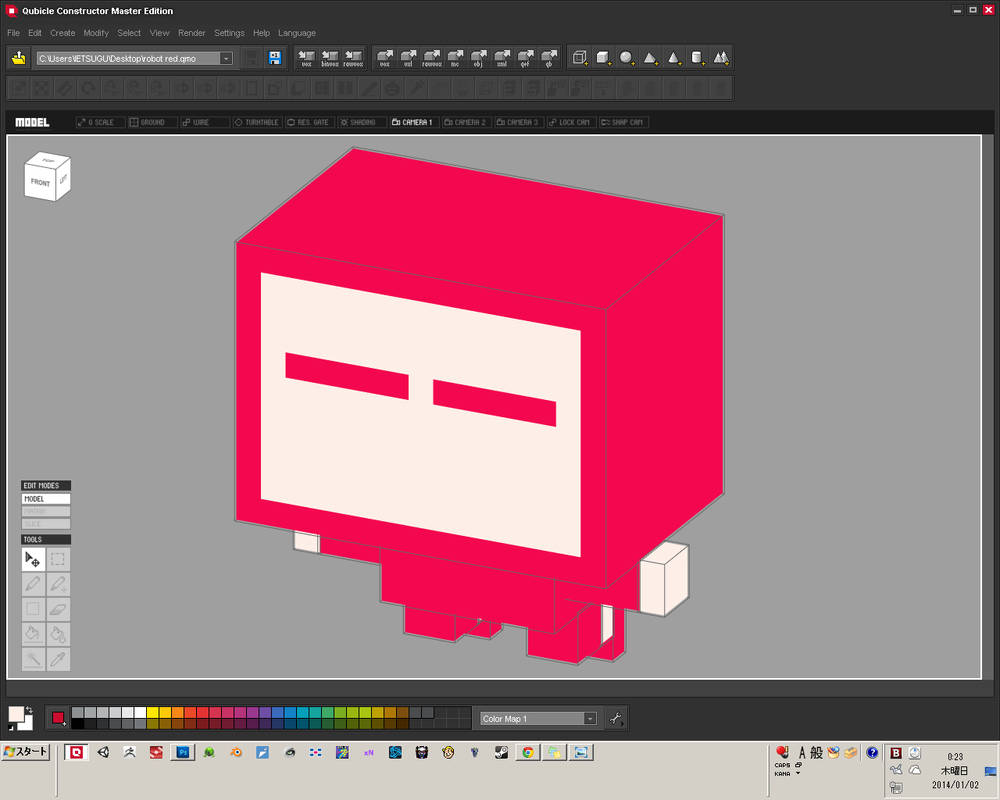The width and height of the screenshot is (1000, 800).
Task: Open color map settings wrench icon
Action: 617,718
